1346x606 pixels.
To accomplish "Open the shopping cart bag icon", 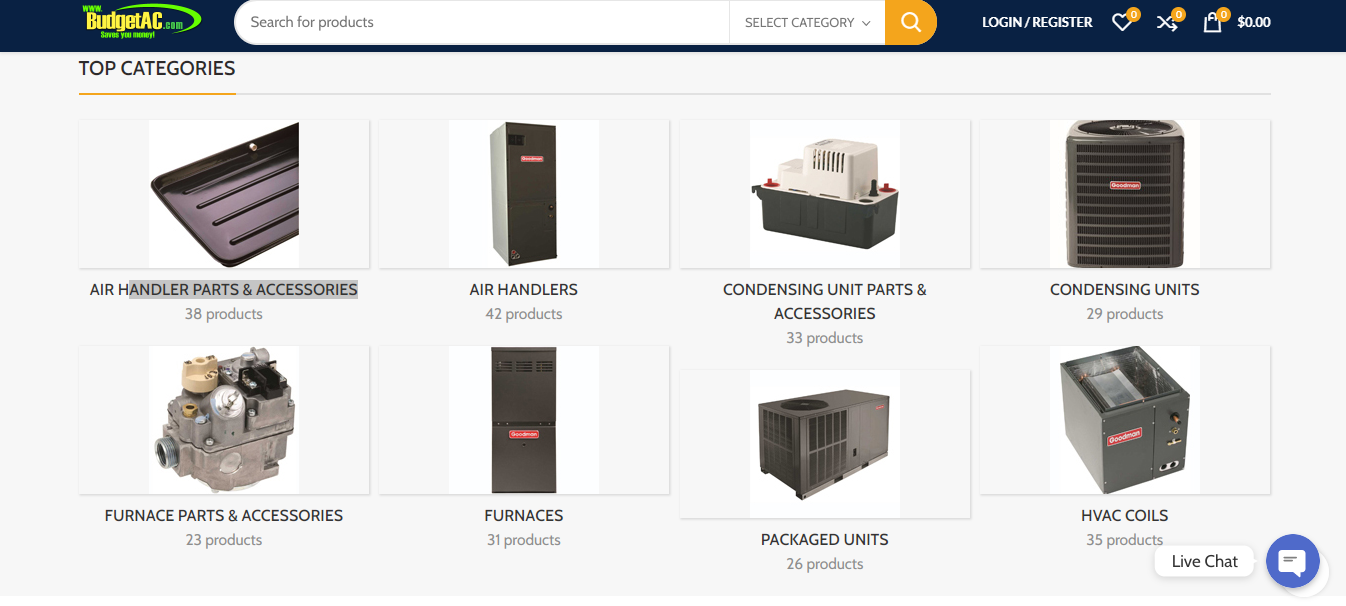I will (1212, 22).
